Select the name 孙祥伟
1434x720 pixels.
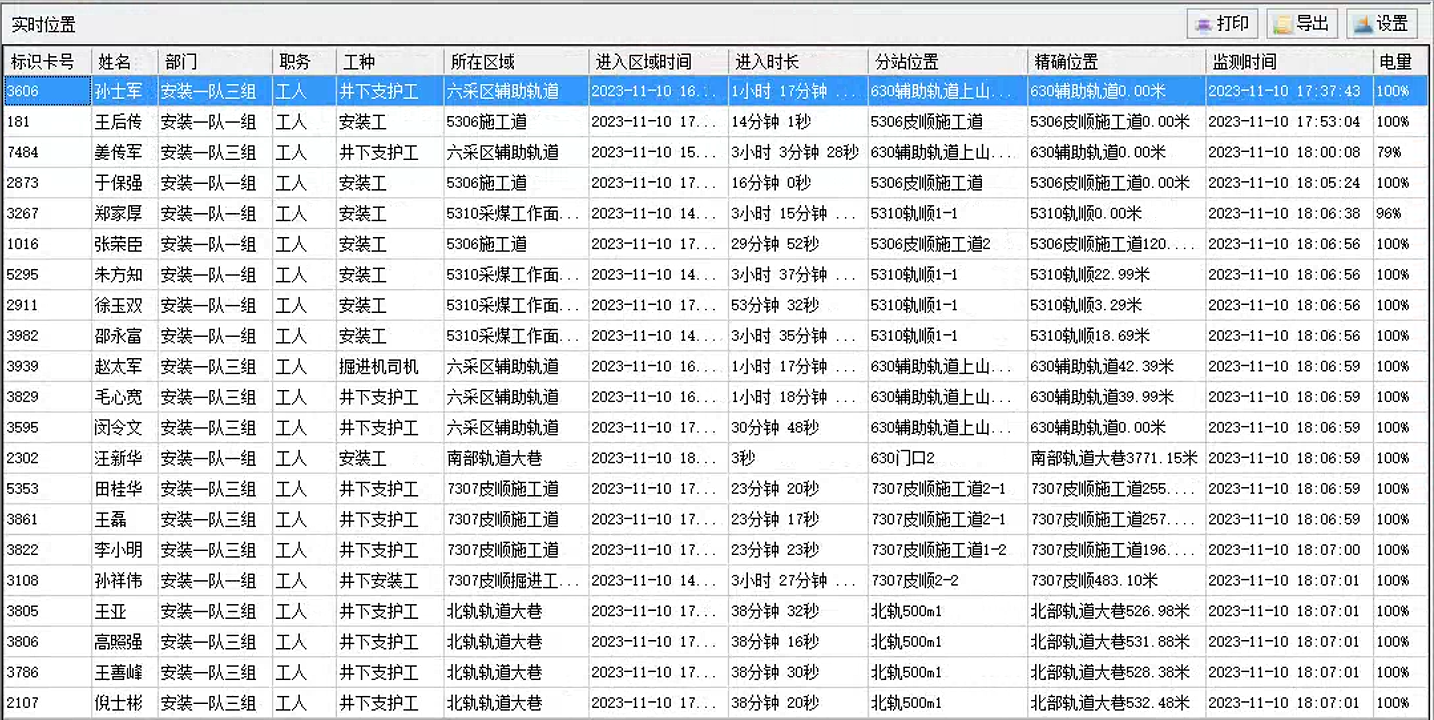[118, 581]
